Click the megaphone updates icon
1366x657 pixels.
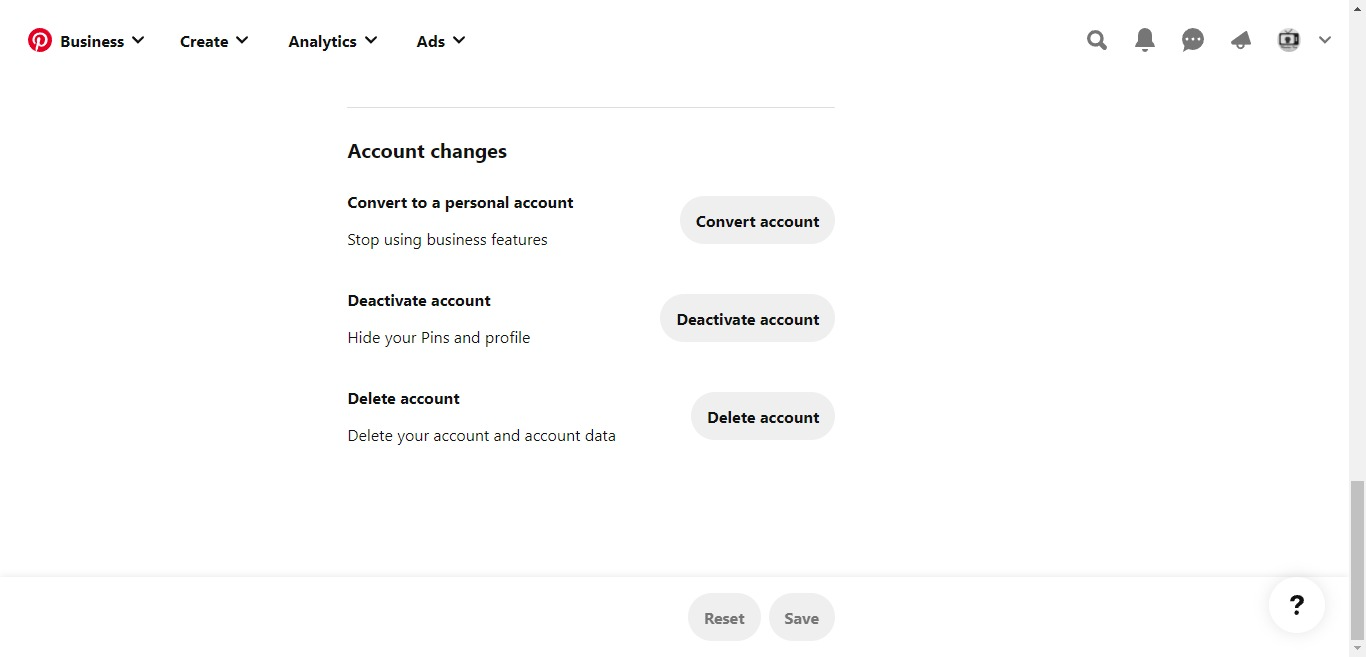click(1241, 40)
